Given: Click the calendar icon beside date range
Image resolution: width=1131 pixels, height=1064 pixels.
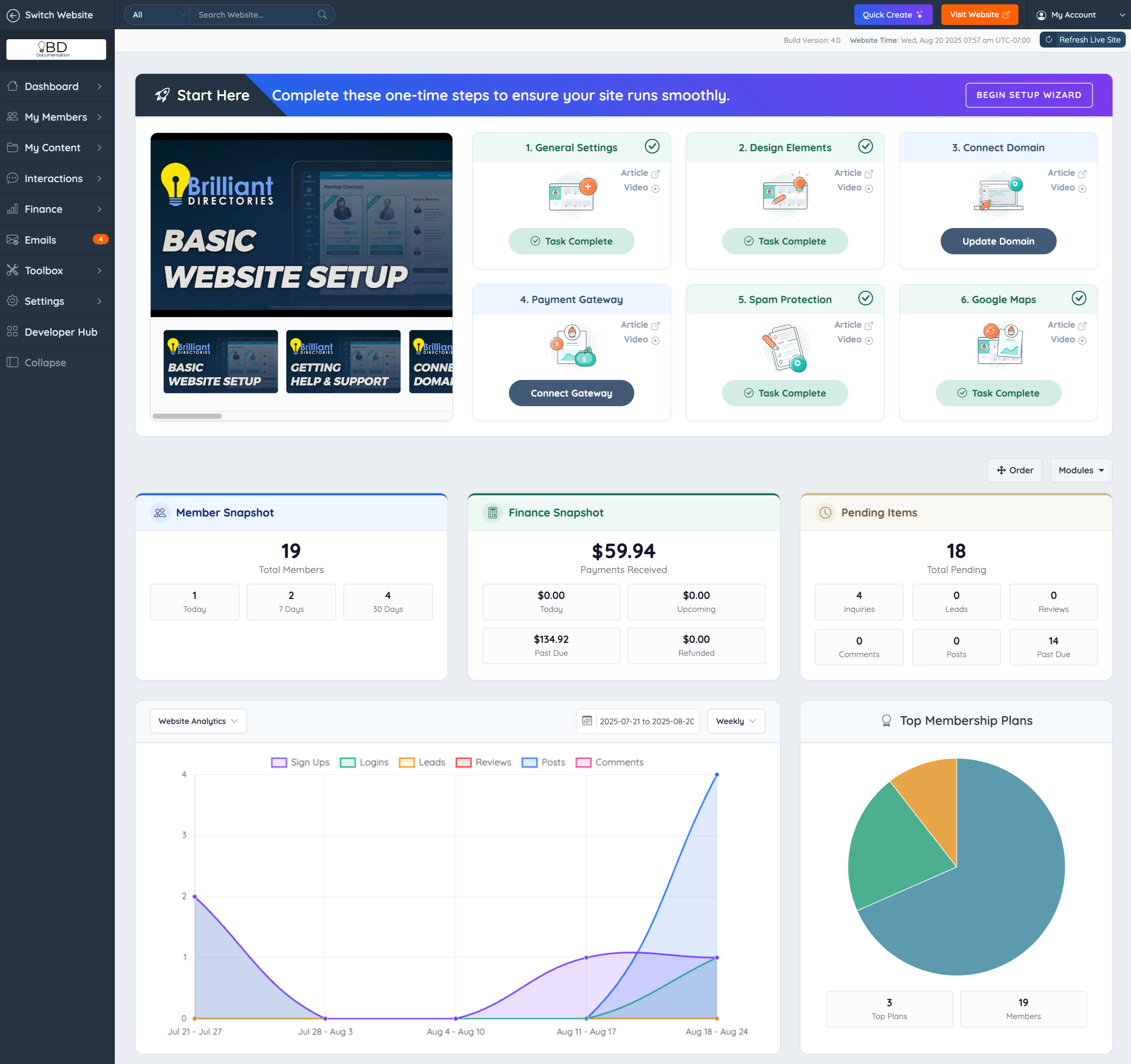Looking at the screenshot, I should click(x=587, y=721).
